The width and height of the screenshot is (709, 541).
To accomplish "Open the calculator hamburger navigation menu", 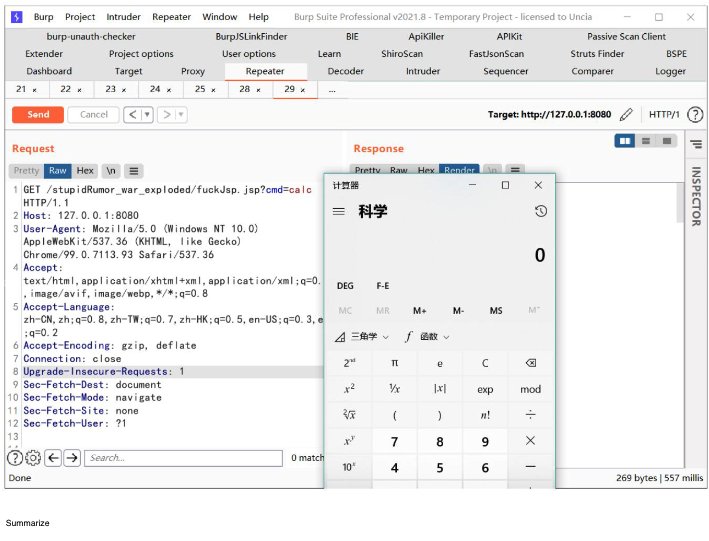I will point(339,211).
